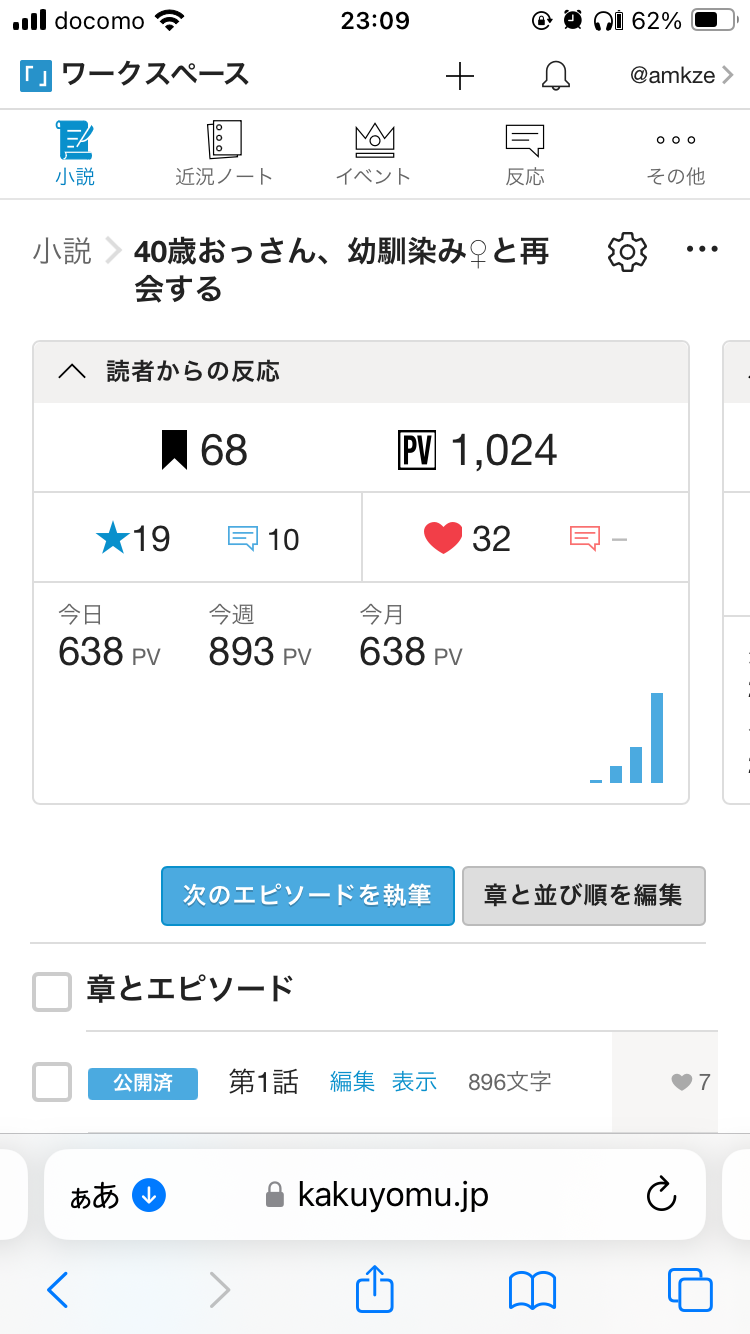Viewport: 750px width, 1334px height.
Task: Tap the Safari share icon
Action: pos(375,1289)
